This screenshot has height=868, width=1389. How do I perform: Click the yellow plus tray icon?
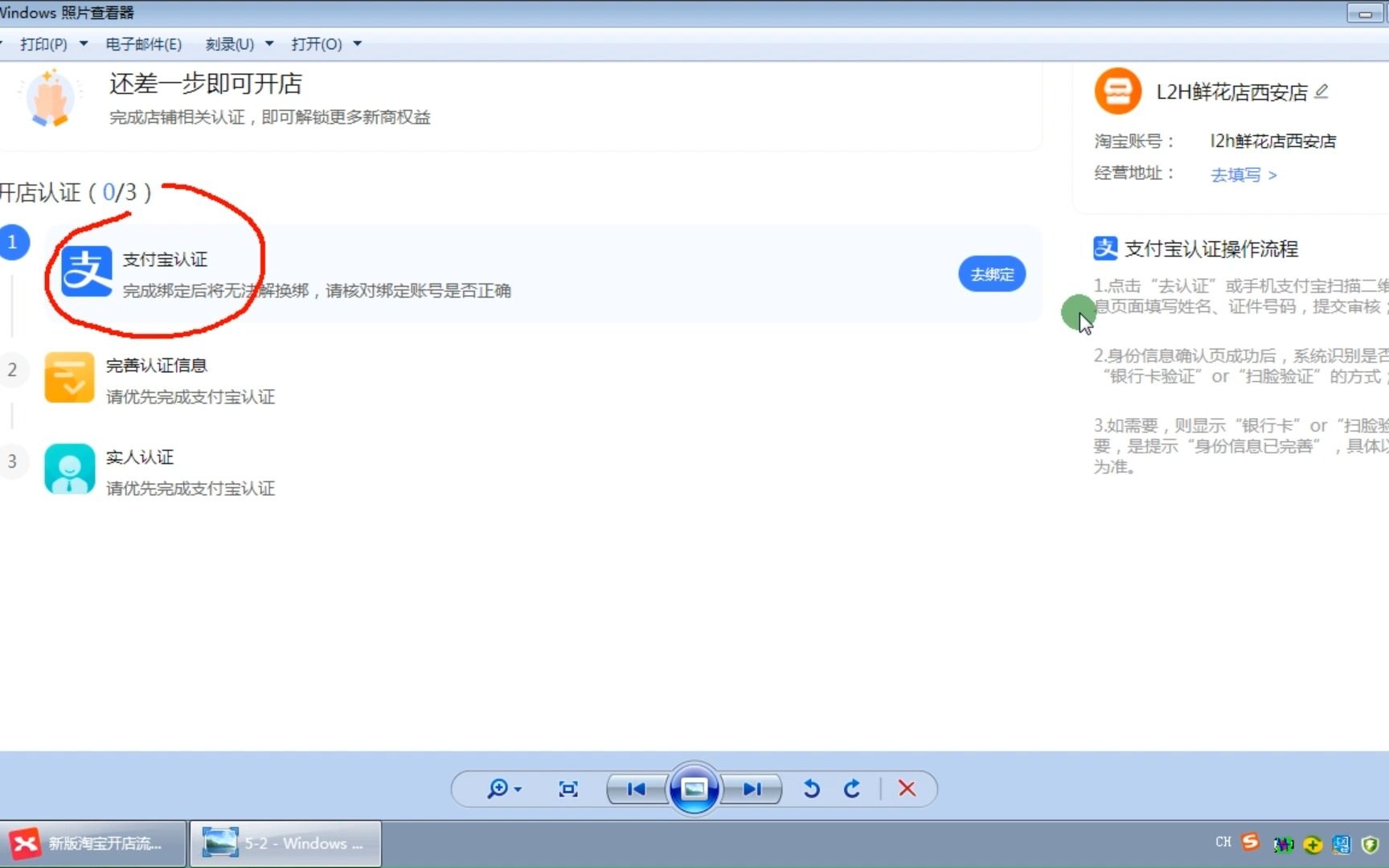click(1313, 844)
